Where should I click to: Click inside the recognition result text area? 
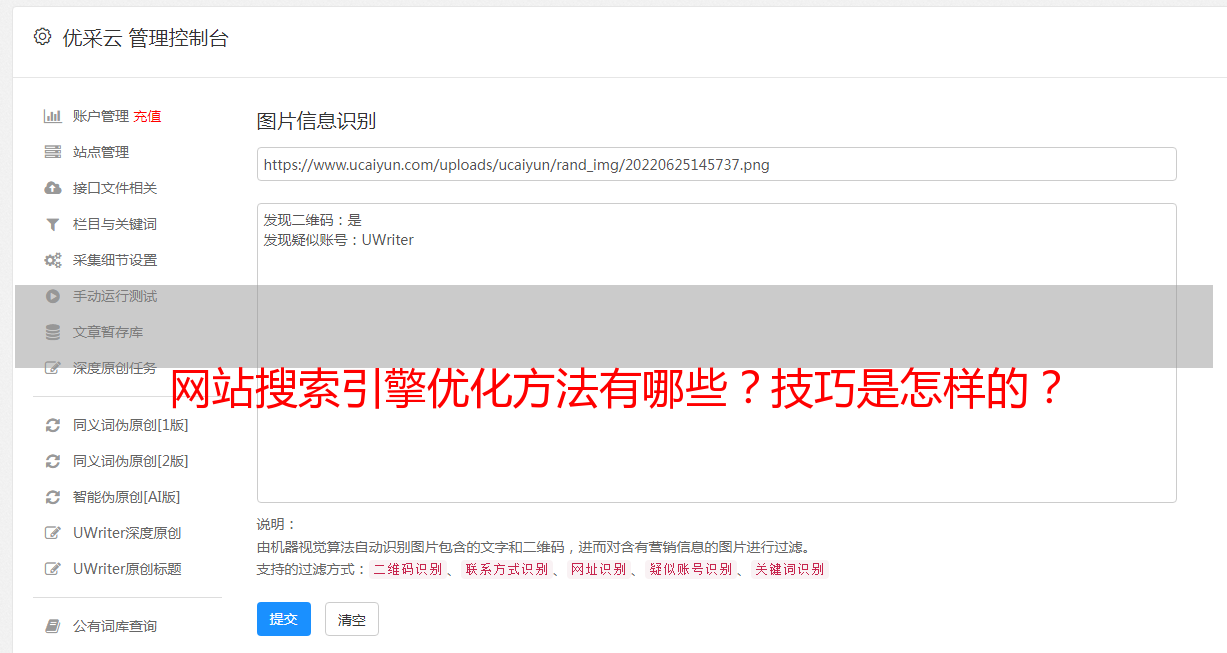[x=716, y=353]
